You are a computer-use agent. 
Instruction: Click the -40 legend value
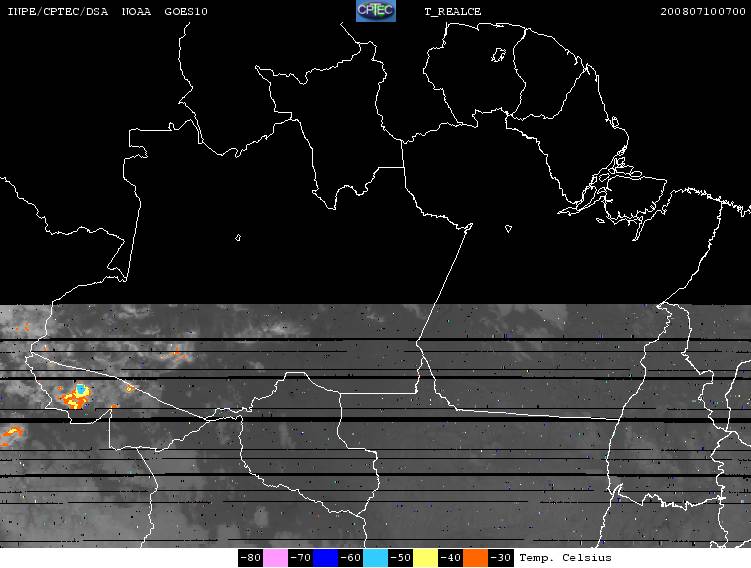coord(450,558)
